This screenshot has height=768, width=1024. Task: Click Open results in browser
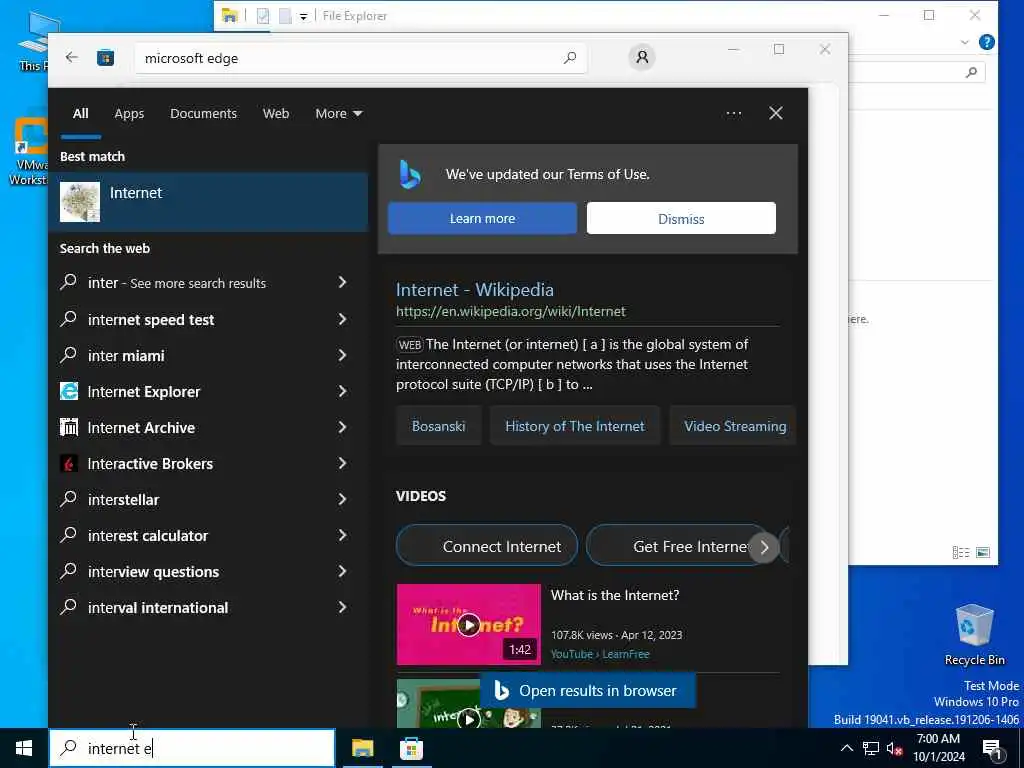click(x=588, y=690)
